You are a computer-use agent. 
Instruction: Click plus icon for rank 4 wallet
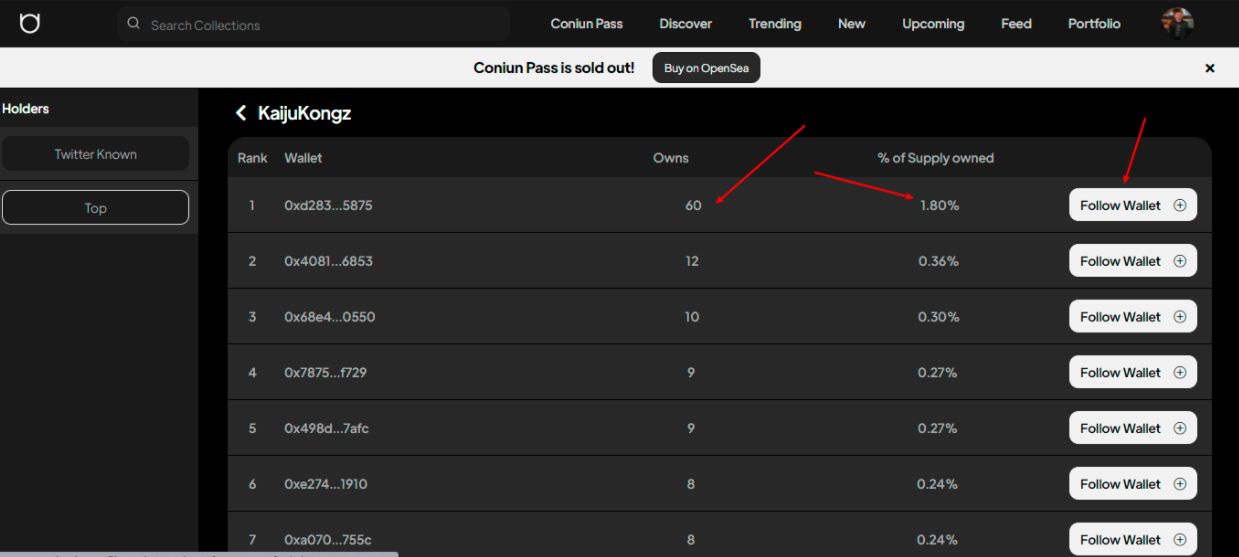click(1179, 372)
